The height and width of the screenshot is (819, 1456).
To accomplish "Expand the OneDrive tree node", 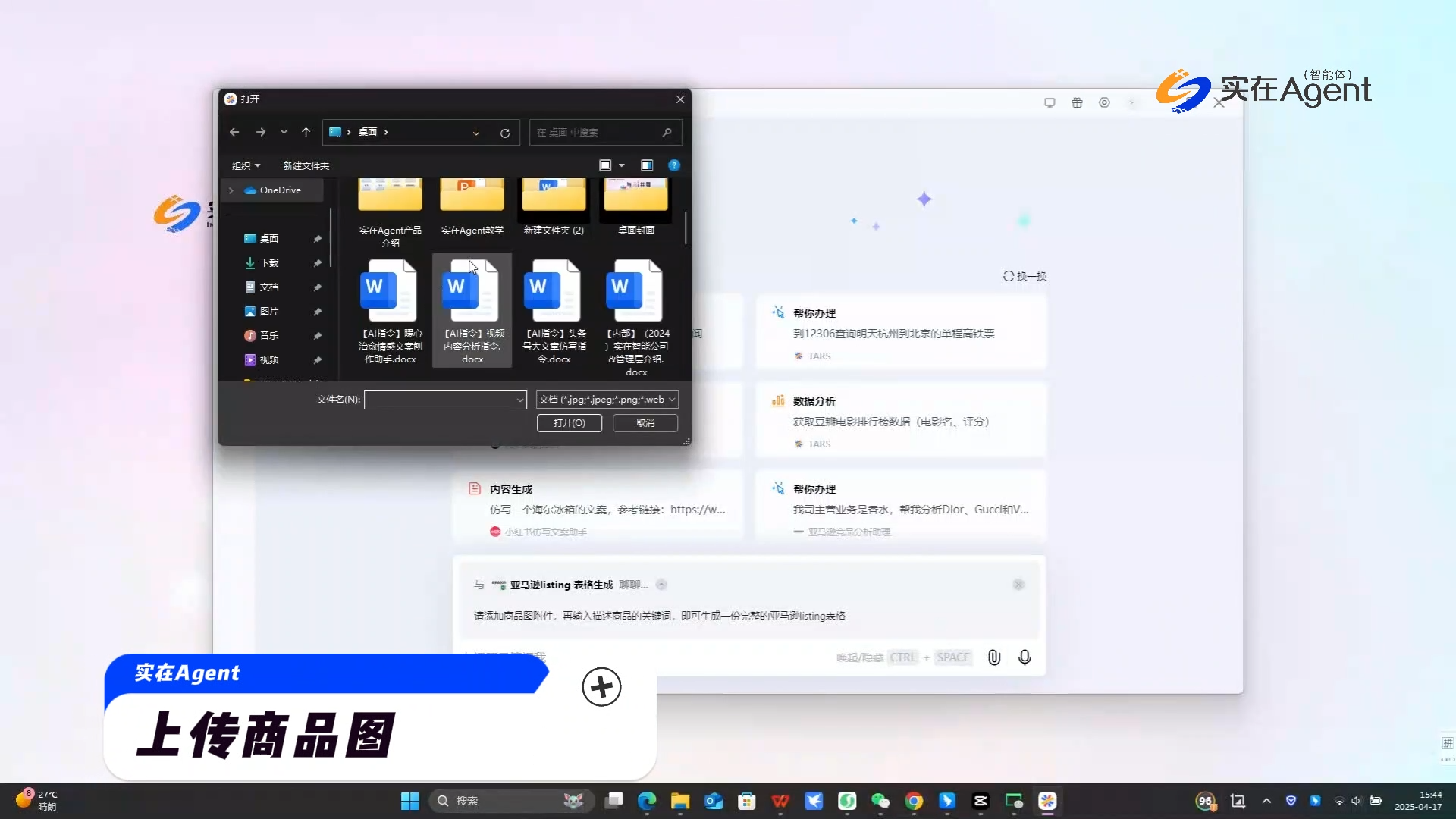I will [231, 190].
